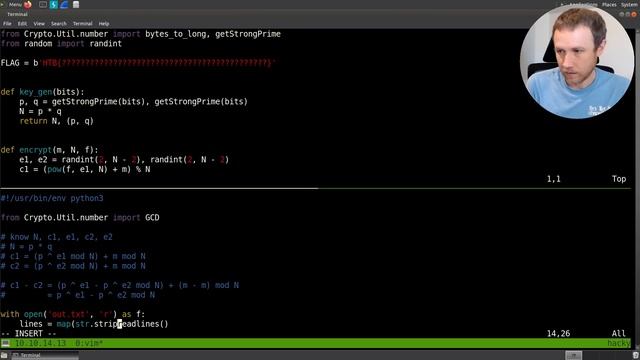Screen dimensions: 640x360
Task: Click the 'def key_gen(bits):' line
Action: click(x=42, y=92)
